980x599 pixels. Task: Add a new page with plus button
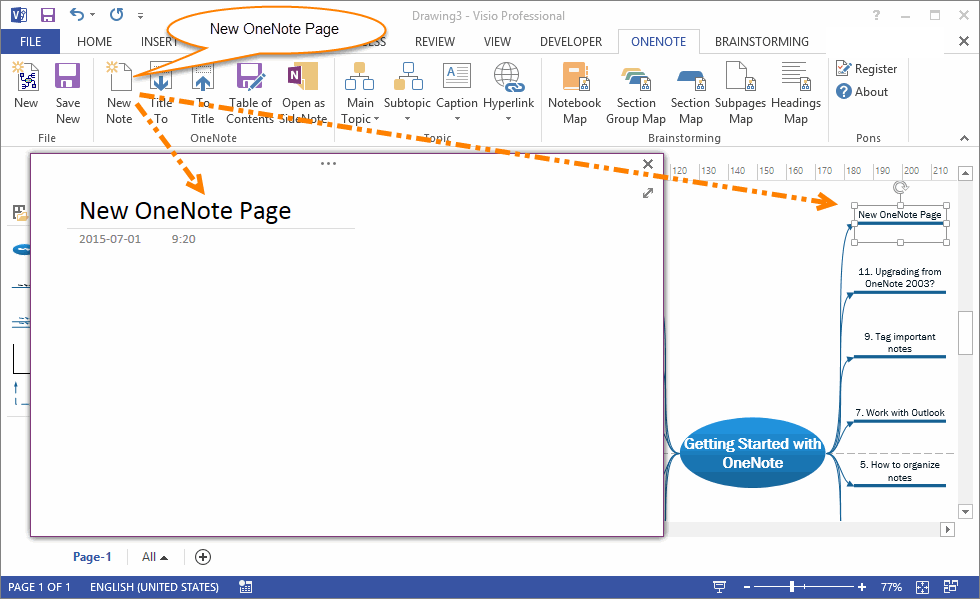click(203, 557)
